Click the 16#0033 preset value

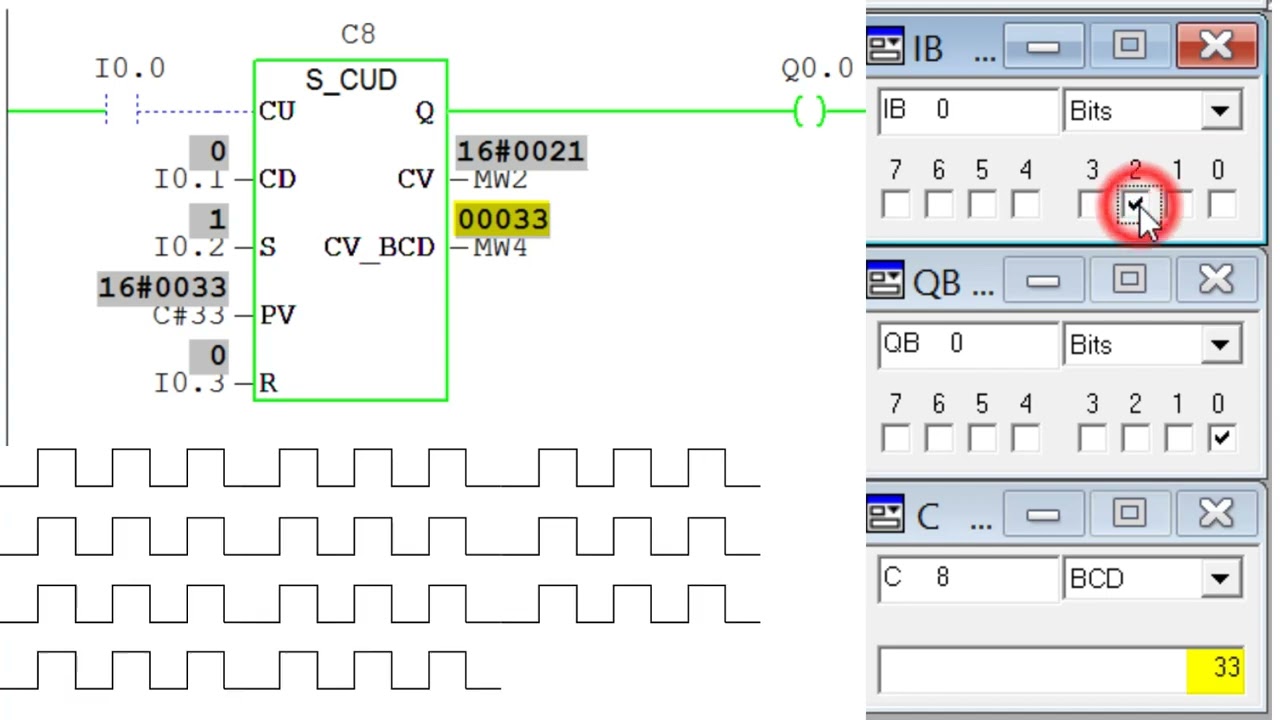click(x=162, y=288)
